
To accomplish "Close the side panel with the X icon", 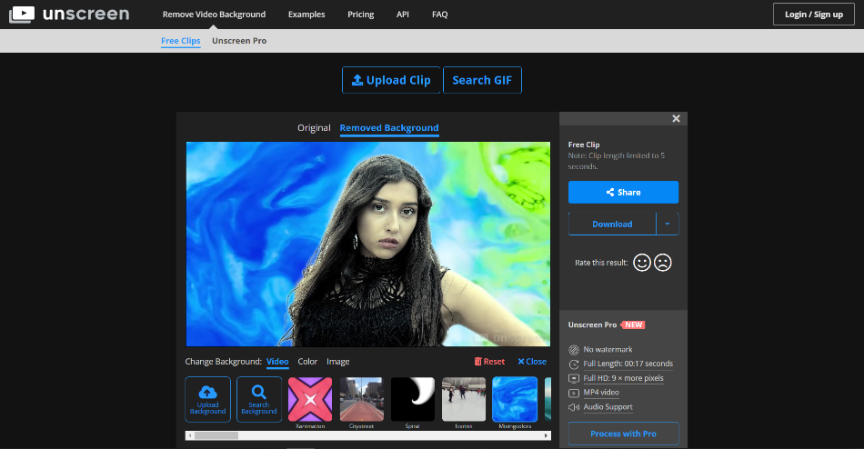I will [676, 119].
